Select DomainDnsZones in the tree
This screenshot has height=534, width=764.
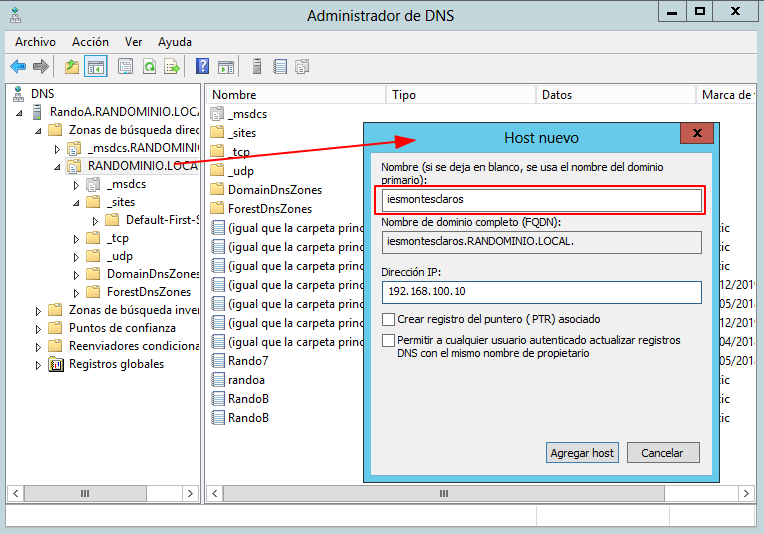pyautogui.click(x=153, y=274)
